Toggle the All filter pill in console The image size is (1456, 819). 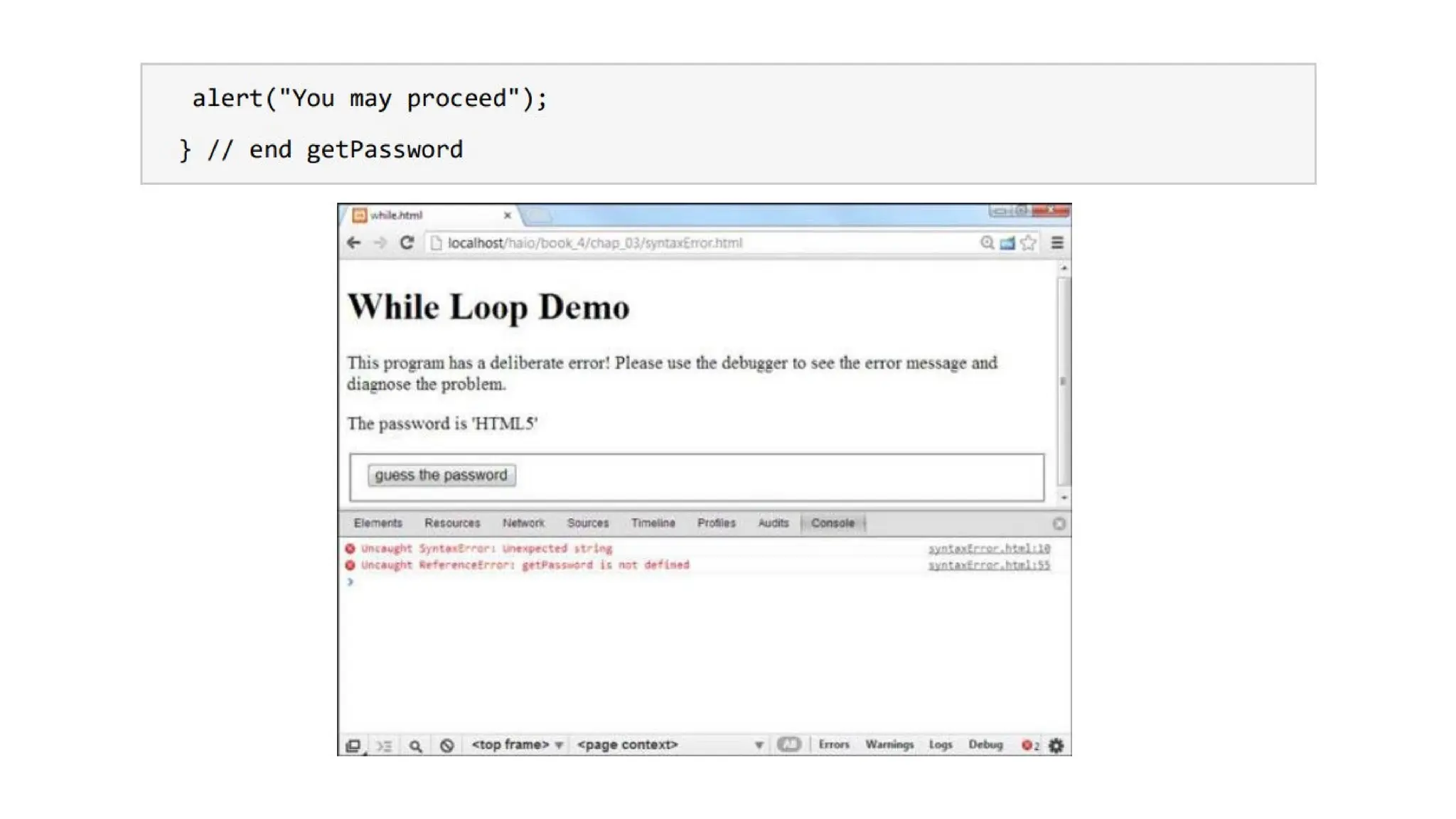point(789,744)
